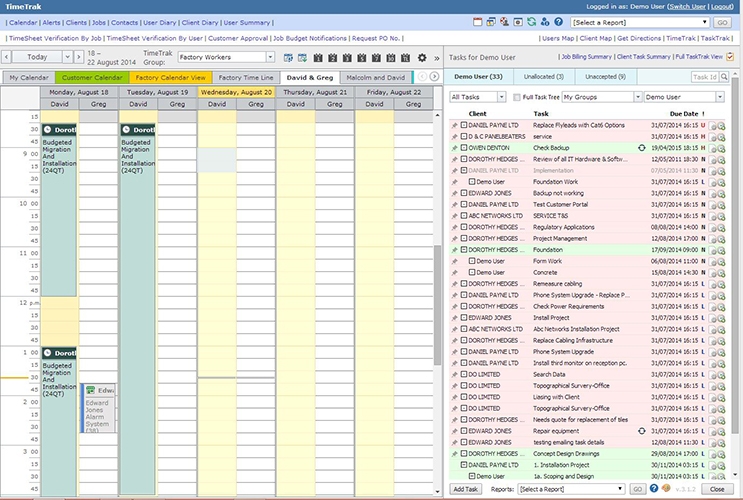
Task: Switch to the Customer Calendar tab
Action: (x=92, y=77)
